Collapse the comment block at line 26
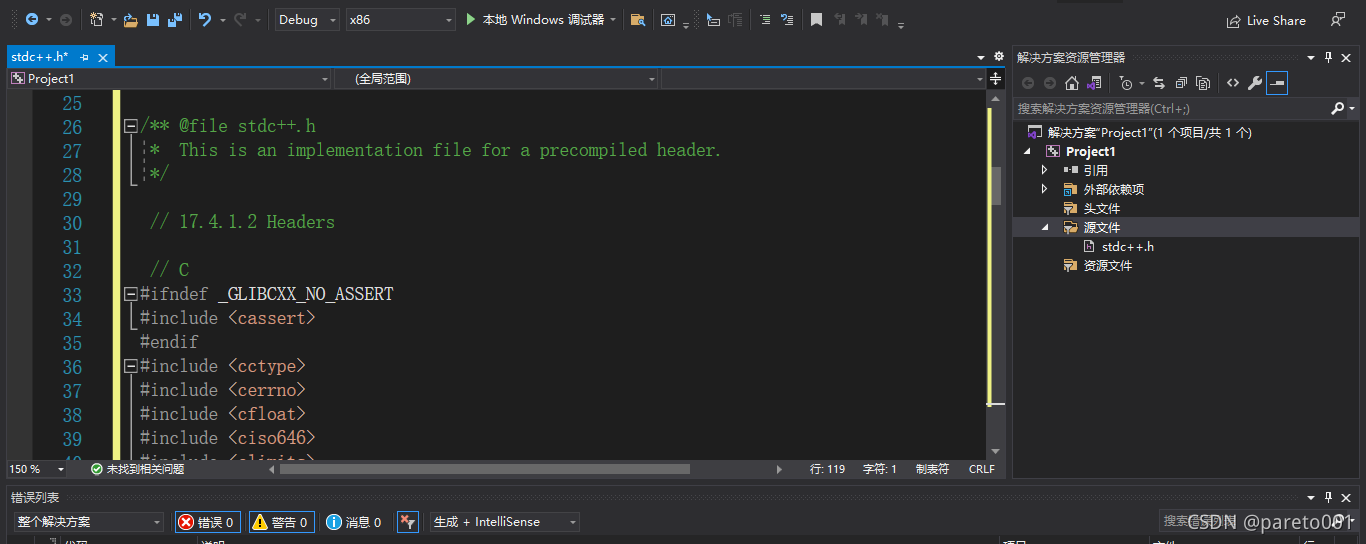This screenshot has height=544, width=1366. (x=130, y=126)
